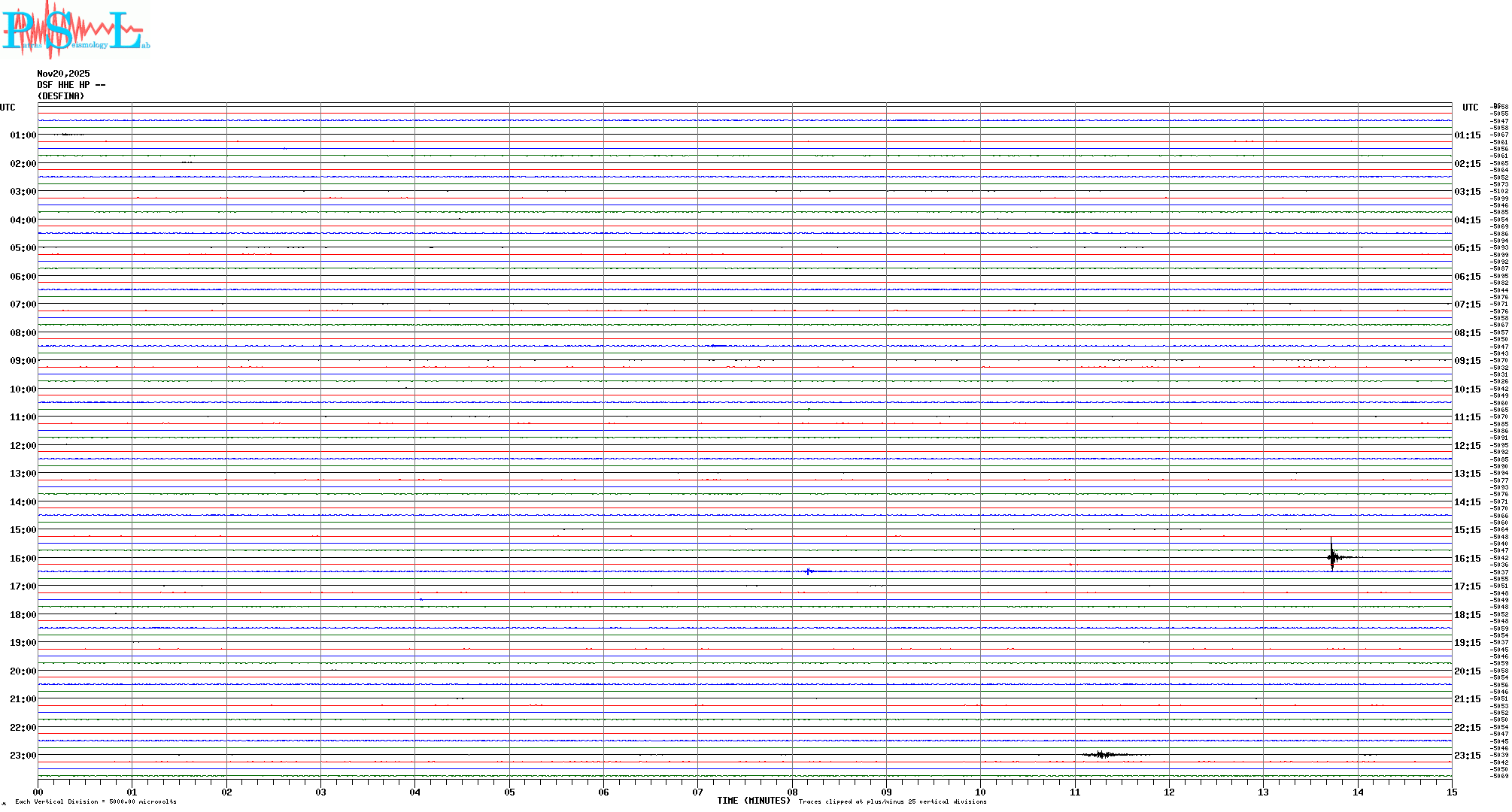
Task: Click the 08 minute tick label on bottom axis
Action: 792,792
